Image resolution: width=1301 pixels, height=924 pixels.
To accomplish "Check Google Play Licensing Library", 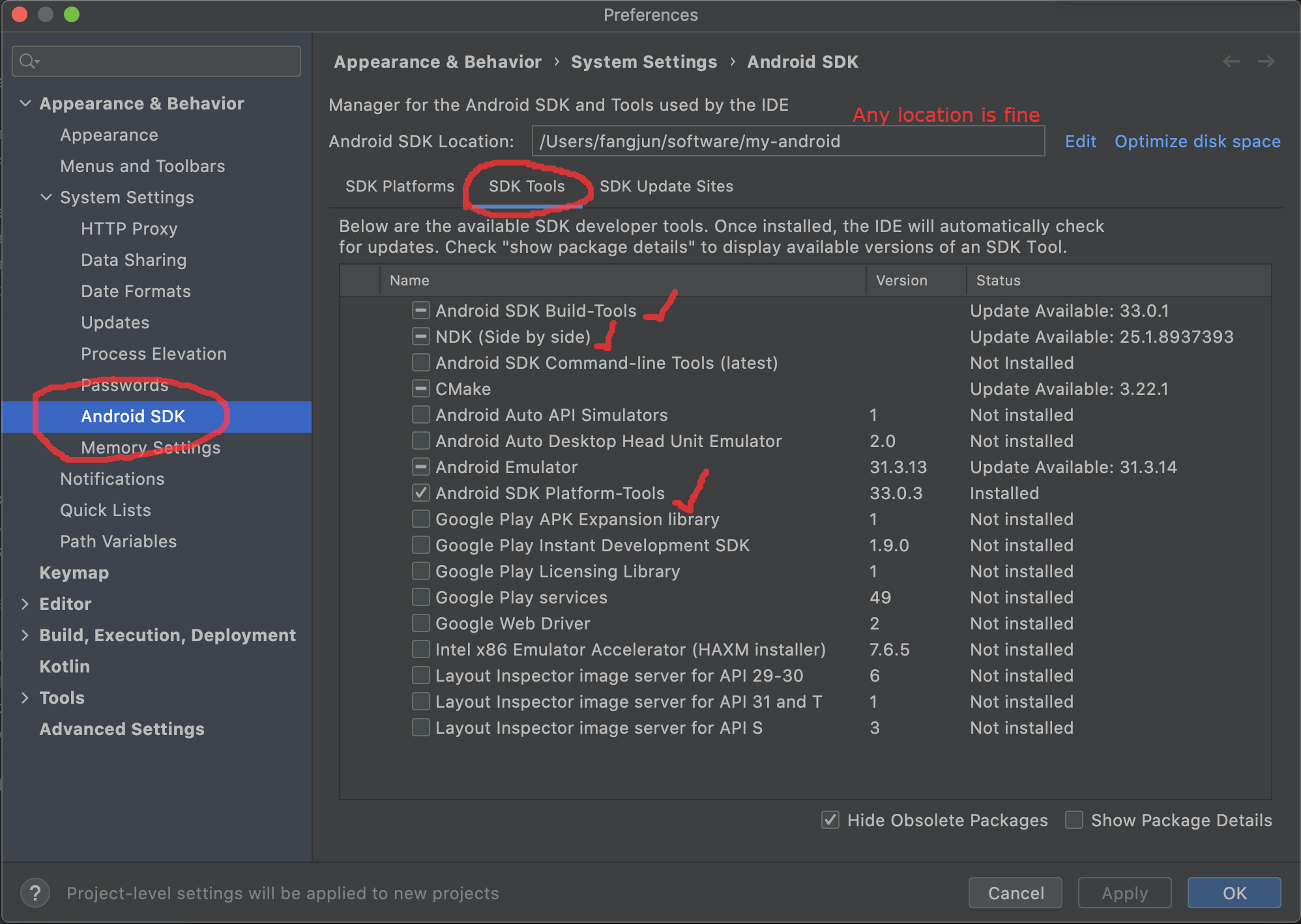I will point(421,571).
